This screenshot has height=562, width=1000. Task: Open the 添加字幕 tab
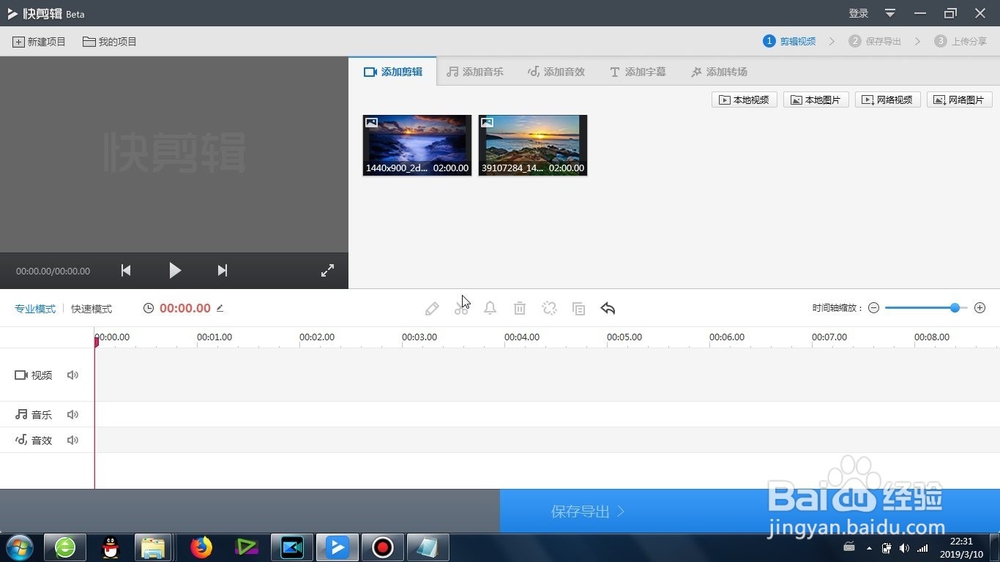[637, 71]
